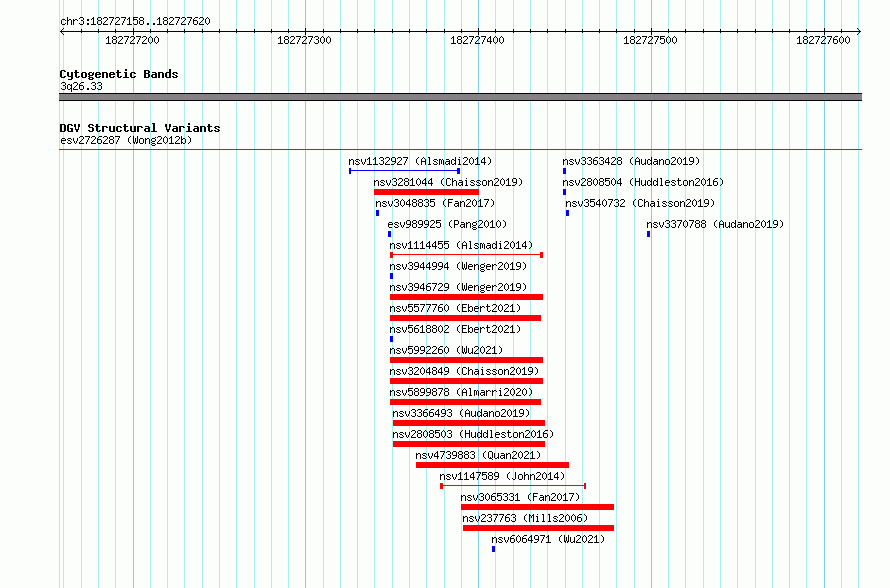Screen dimensions: 890x588
Task: Click the red bar under nsv3366493
Action: [x=469, y=423]
